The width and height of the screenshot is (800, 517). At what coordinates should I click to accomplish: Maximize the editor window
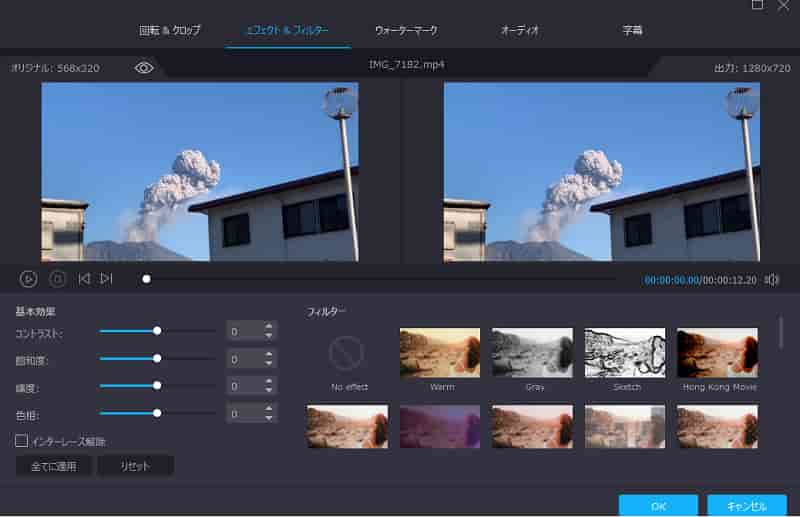[x=757, y=6]
